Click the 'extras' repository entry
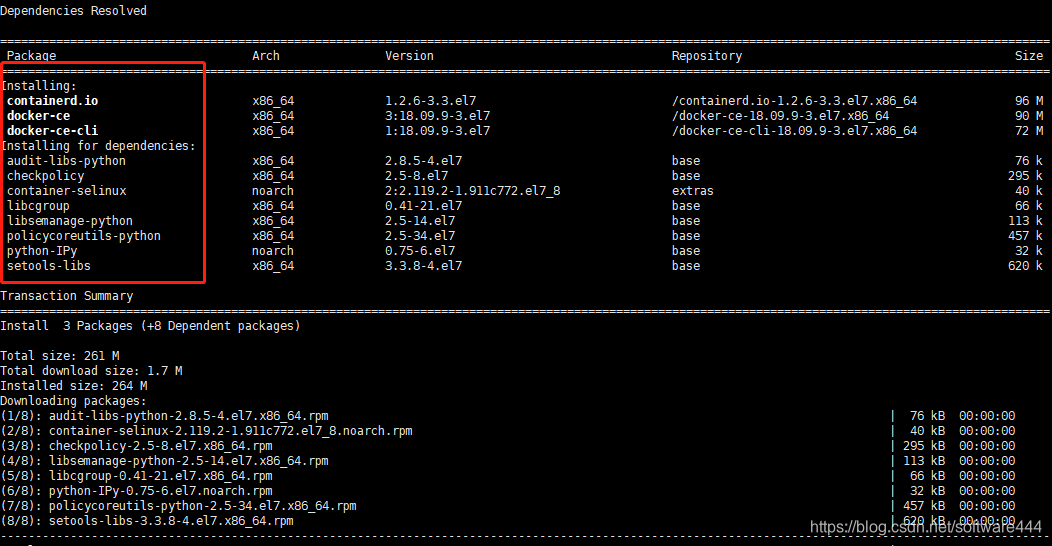 692,190
